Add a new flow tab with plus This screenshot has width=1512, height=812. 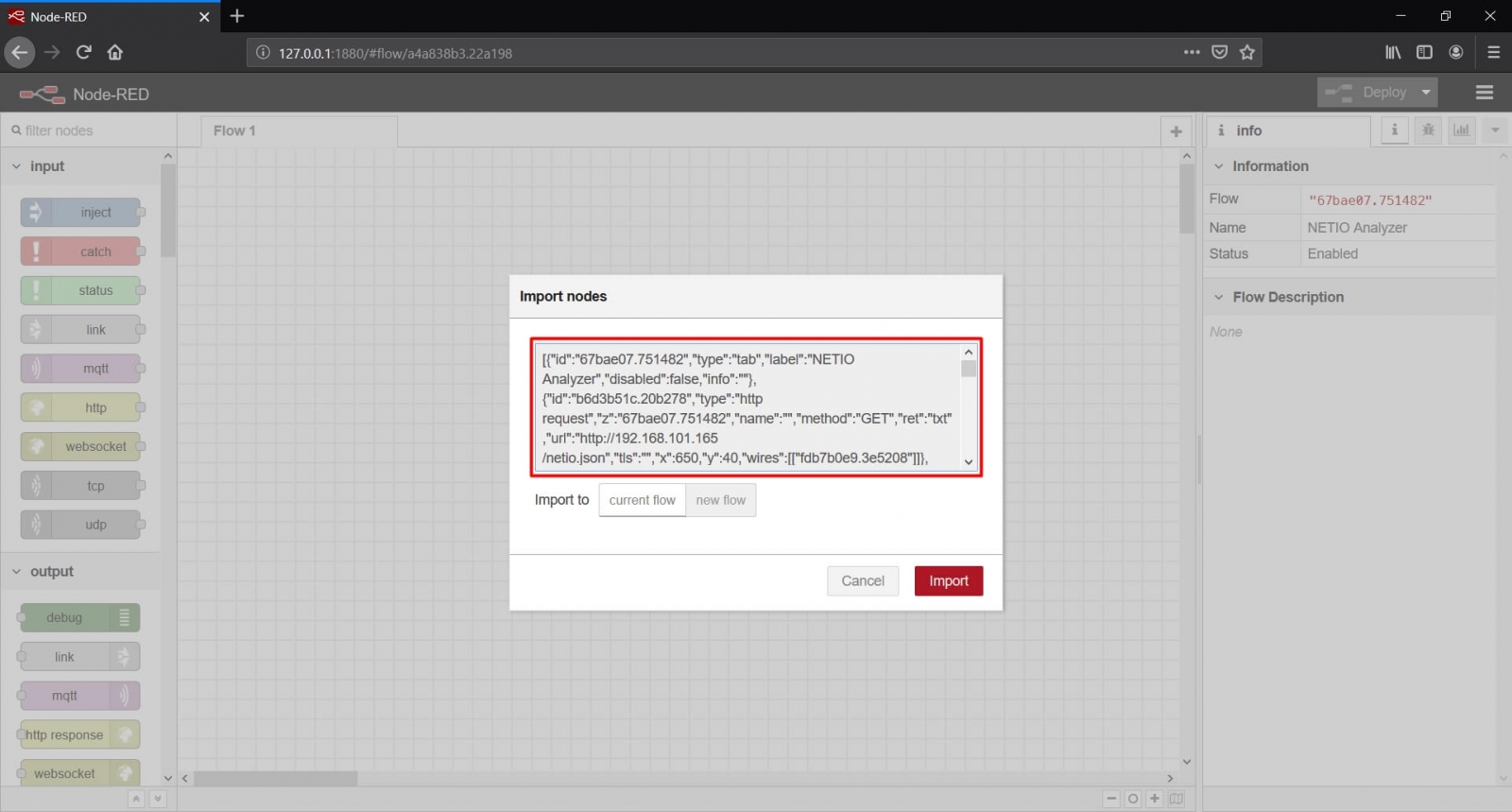coord(1176,131)
